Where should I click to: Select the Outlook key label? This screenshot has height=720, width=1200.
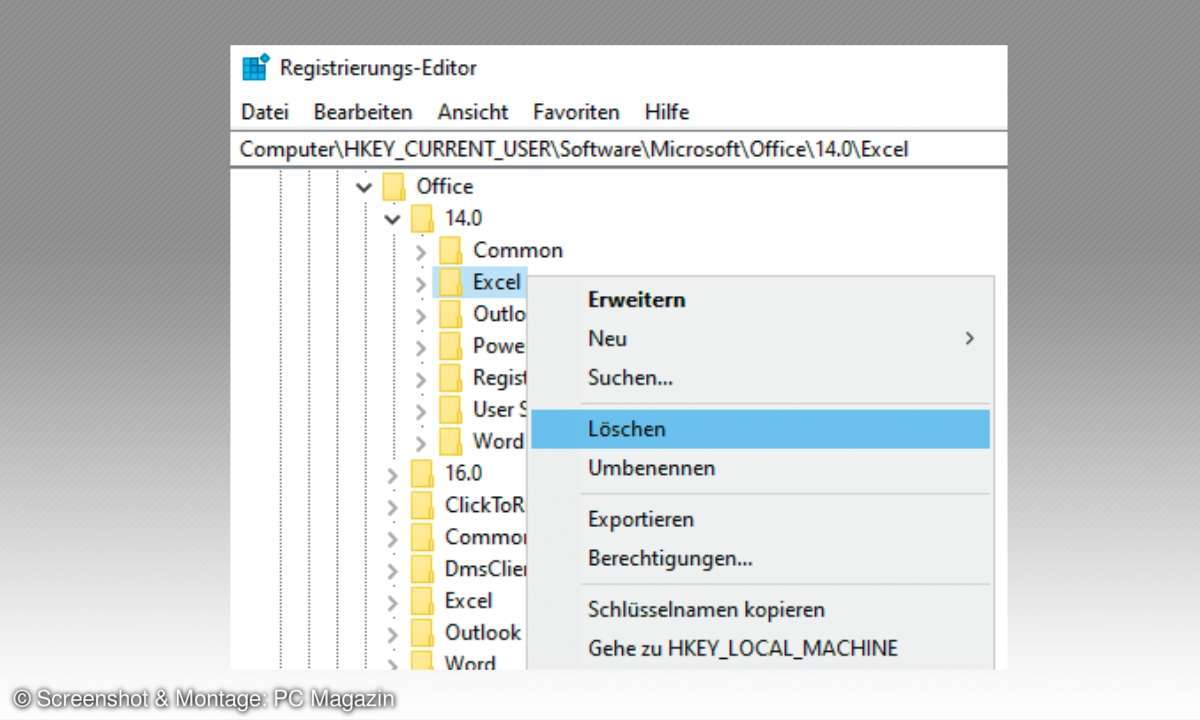tap(483, 633)
